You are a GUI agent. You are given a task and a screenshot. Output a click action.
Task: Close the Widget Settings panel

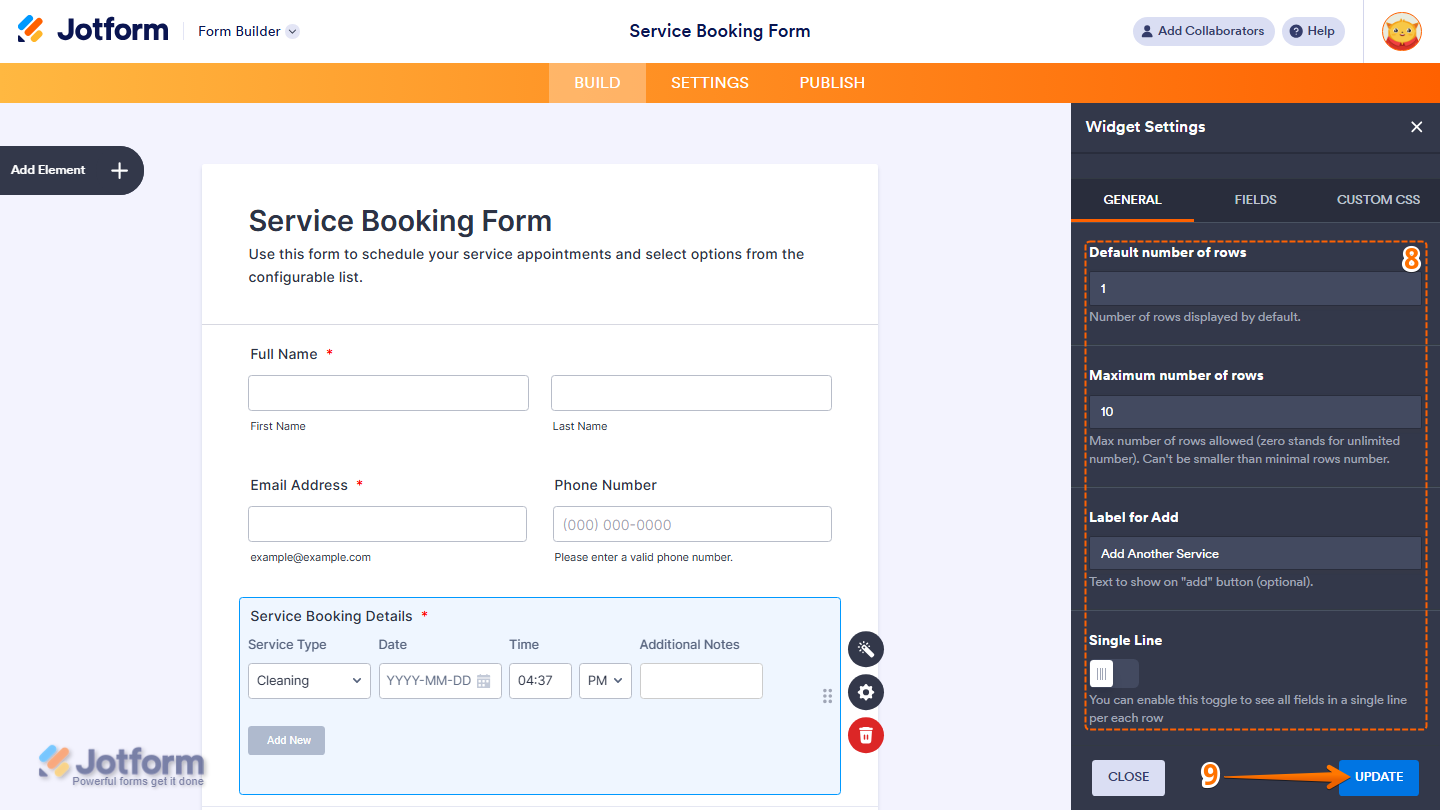1417,127
